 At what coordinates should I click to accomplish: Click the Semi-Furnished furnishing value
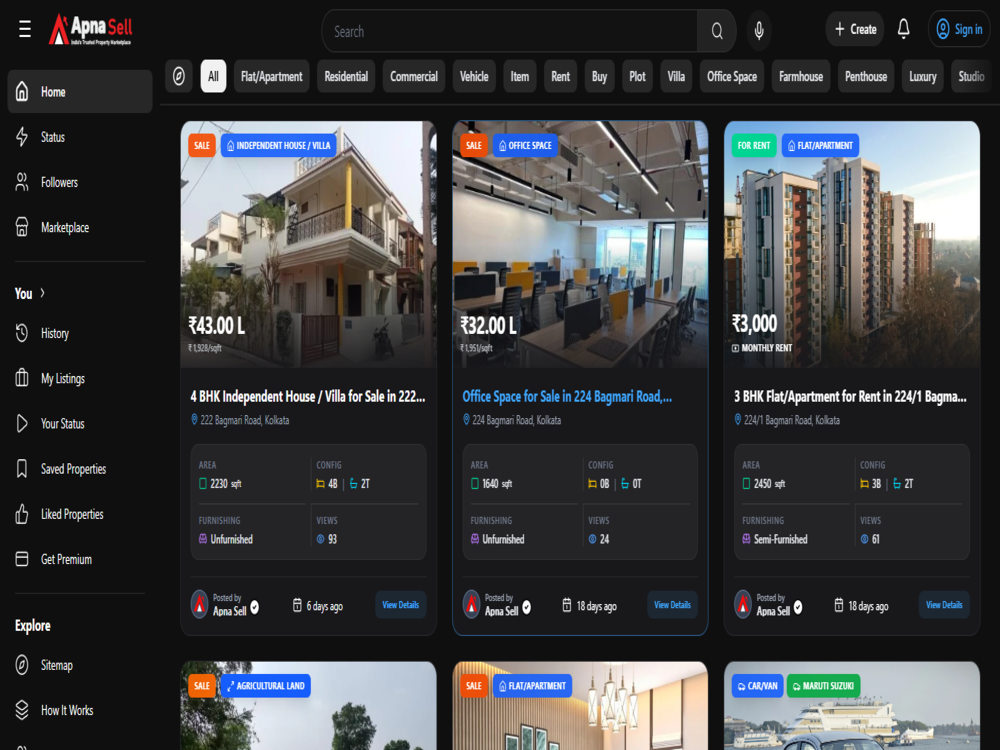(x=781, y=539)
